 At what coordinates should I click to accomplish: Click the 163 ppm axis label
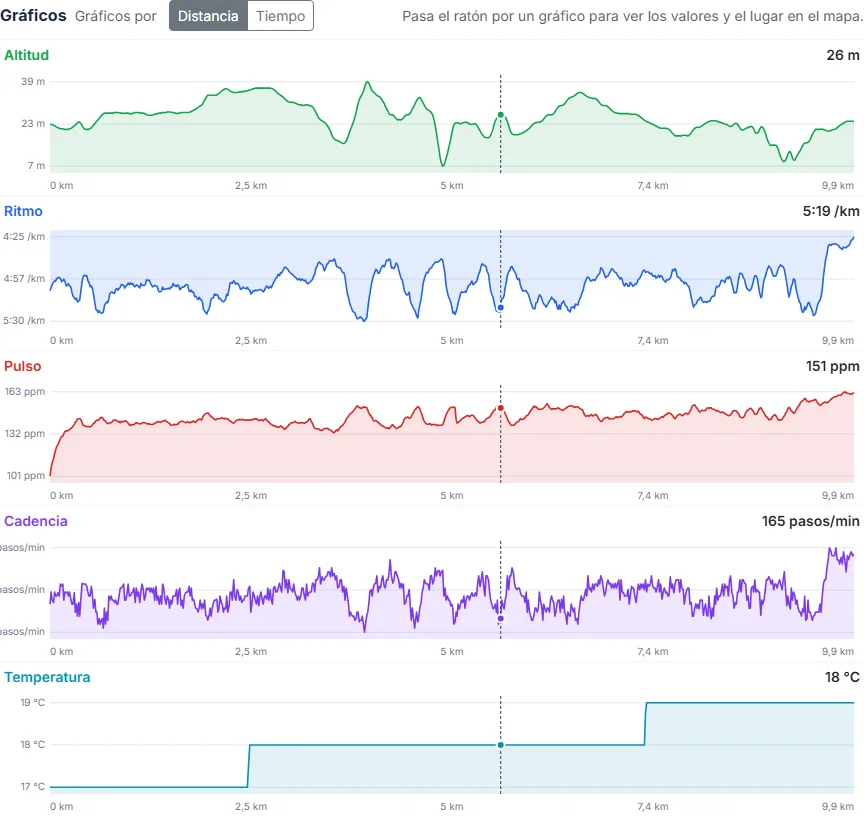point(25,392)
